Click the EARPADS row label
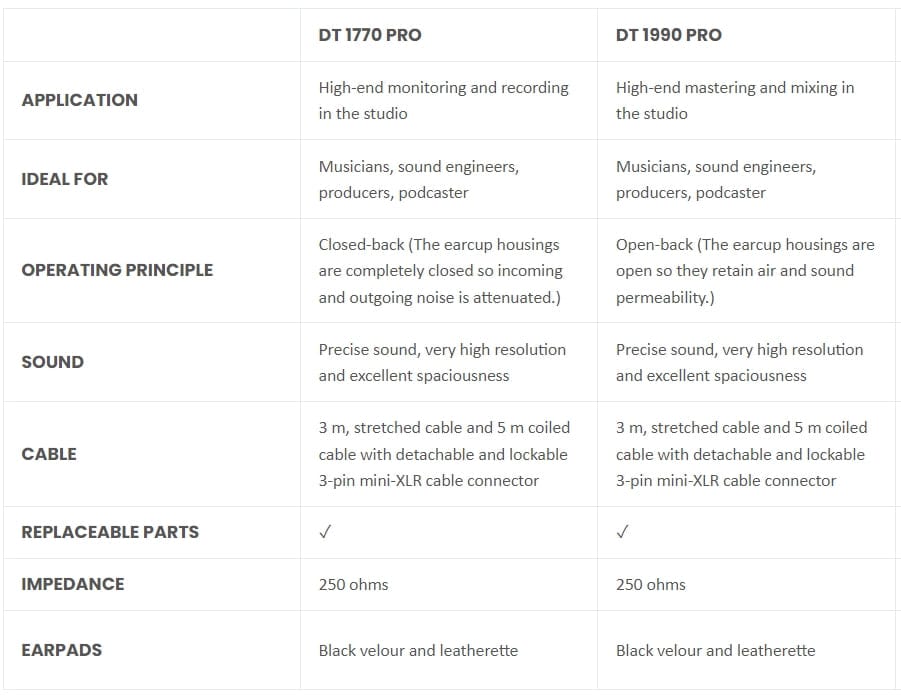This screenshot has width=901, height=697. pos(62,650)
